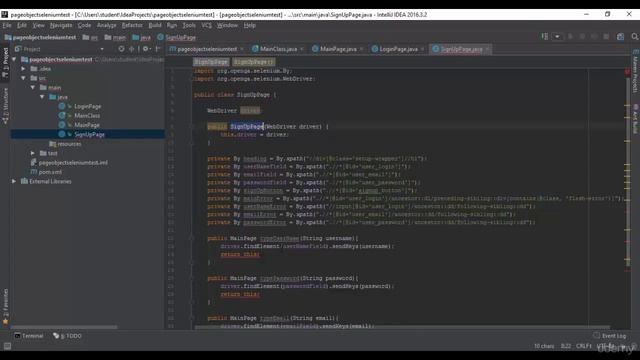The height and width of the screenshot is (360, 640).
Task: Expand the .idea folder
Action: coord(24,69)
